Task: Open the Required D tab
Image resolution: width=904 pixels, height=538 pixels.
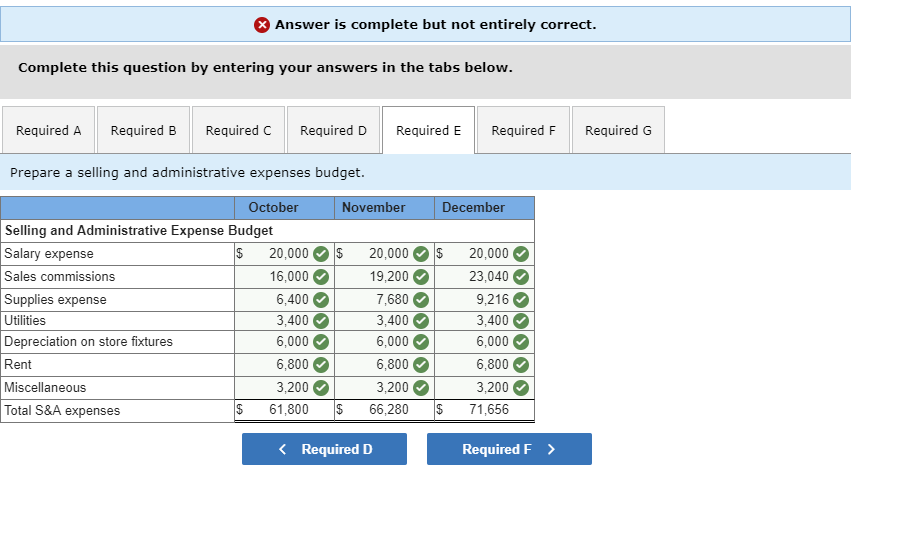Action: [x=333, y=130]
